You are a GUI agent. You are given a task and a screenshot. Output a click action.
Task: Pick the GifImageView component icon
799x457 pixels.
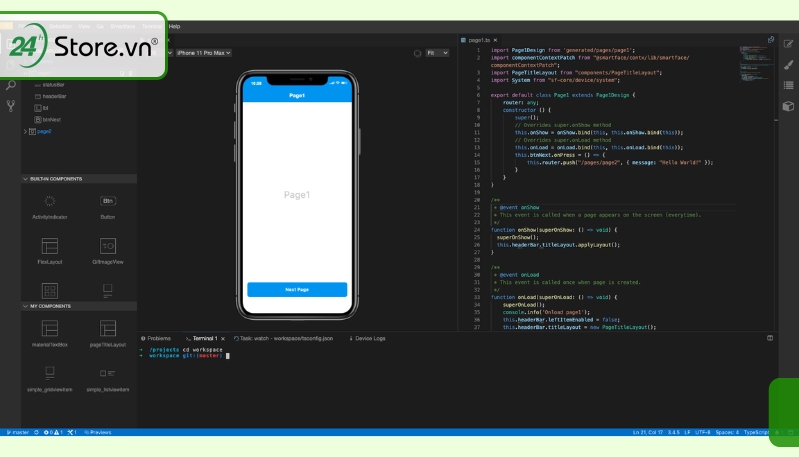pos(108,246)
